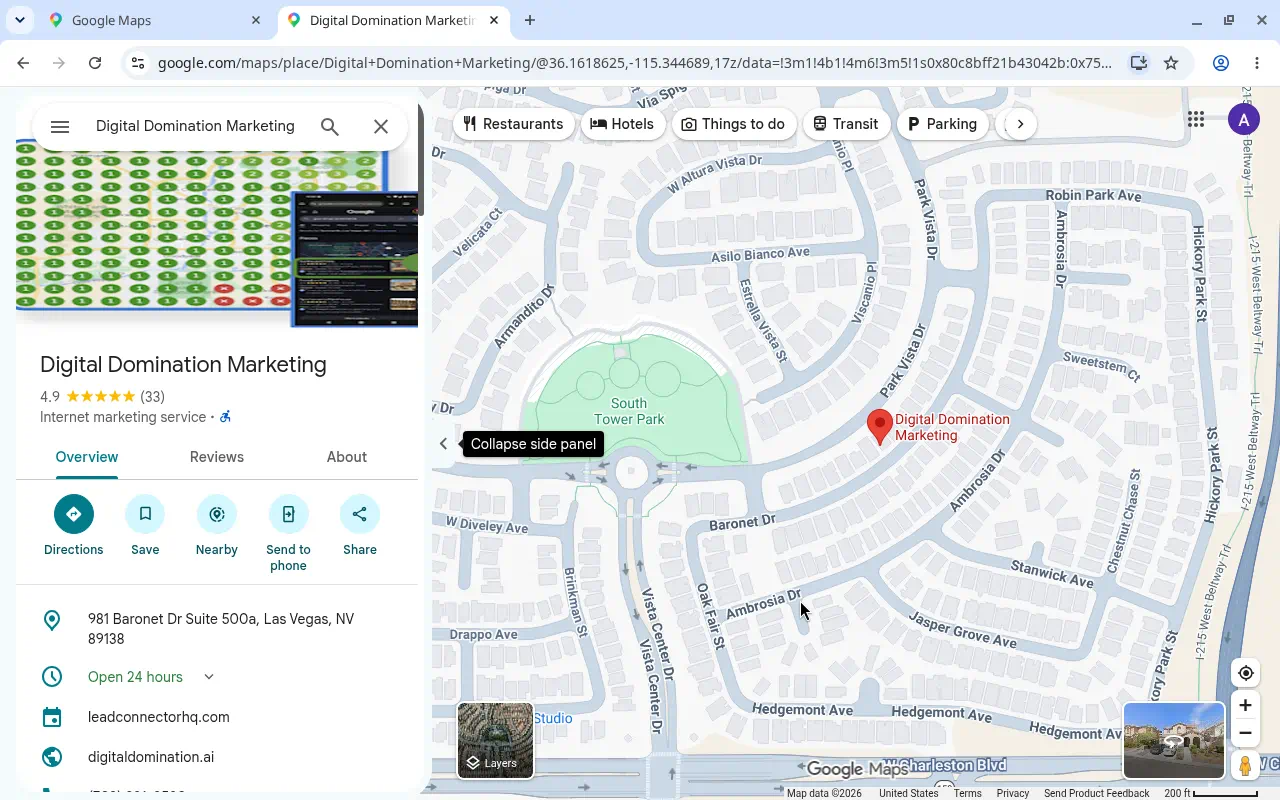Expand the Open 24 hours dropdown
This screenshot has height=800, width=1280.
[209, 677]
